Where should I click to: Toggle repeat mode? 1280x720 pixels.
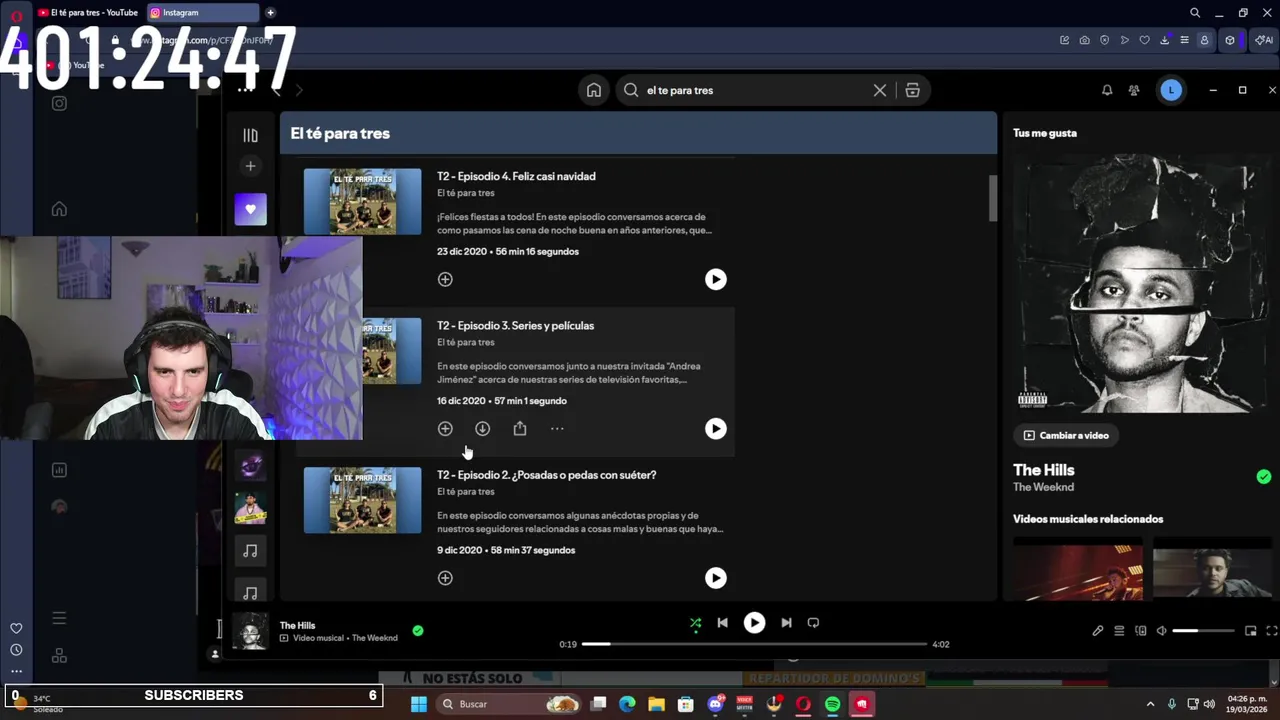point(813,623)
